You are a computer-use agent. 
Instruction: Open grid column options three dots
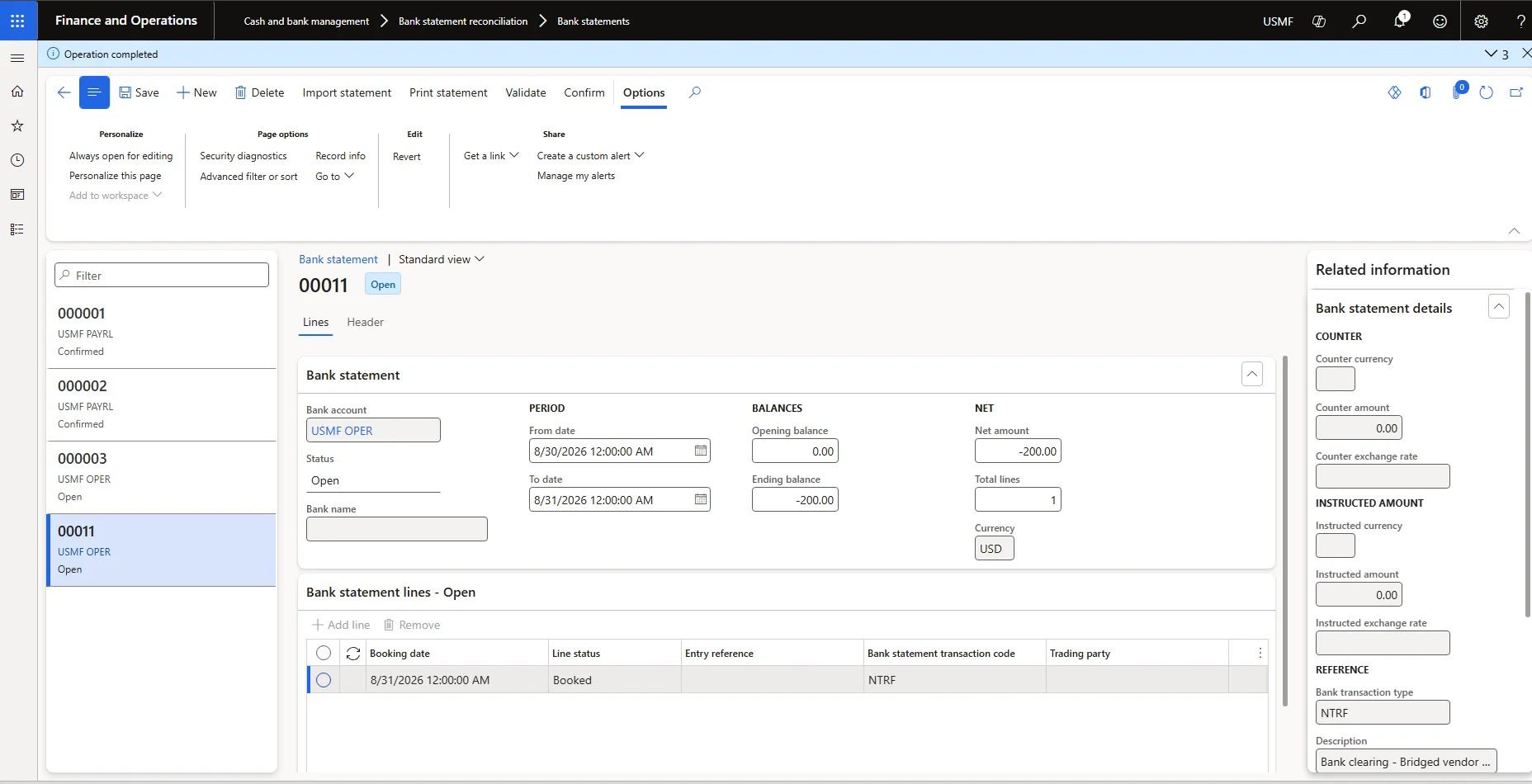[1260, 653]
